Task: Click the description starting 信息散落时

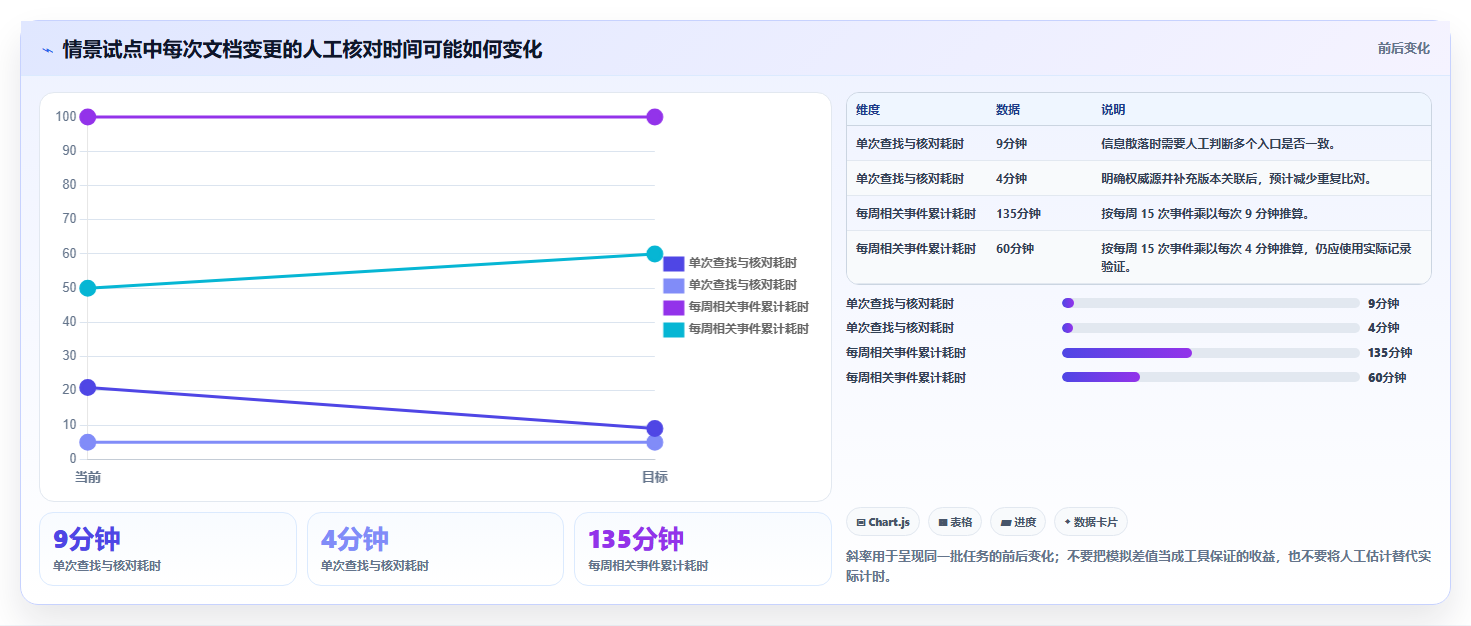Action: [1219, 144]
